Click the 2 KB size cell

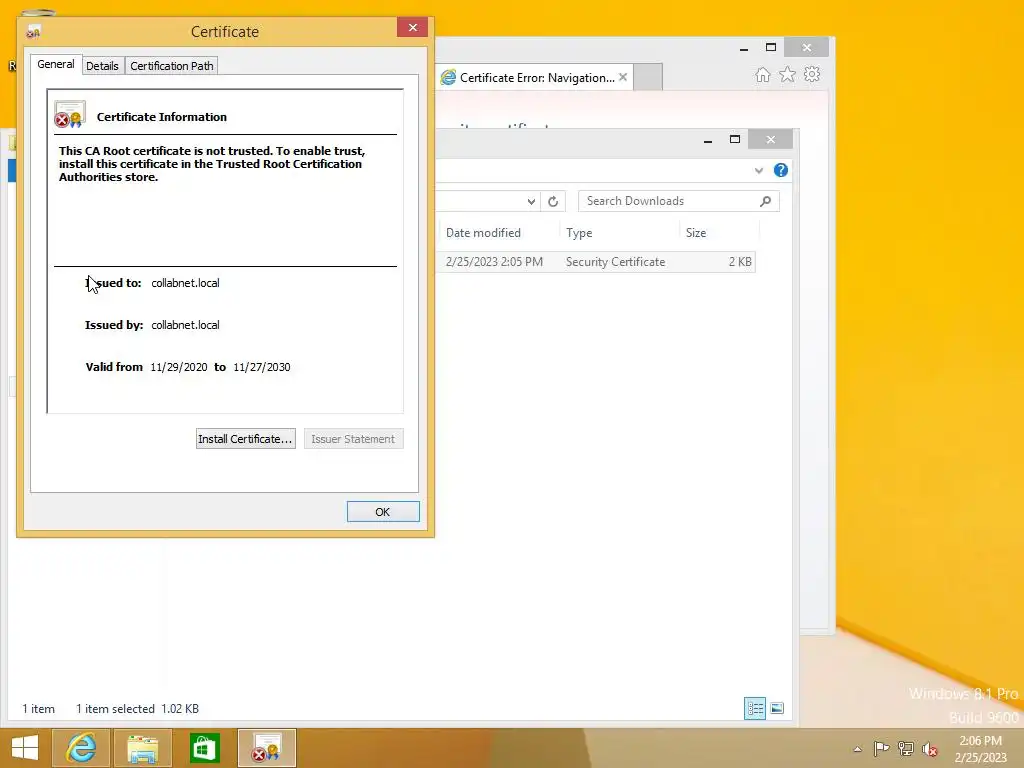coord(740,262)
